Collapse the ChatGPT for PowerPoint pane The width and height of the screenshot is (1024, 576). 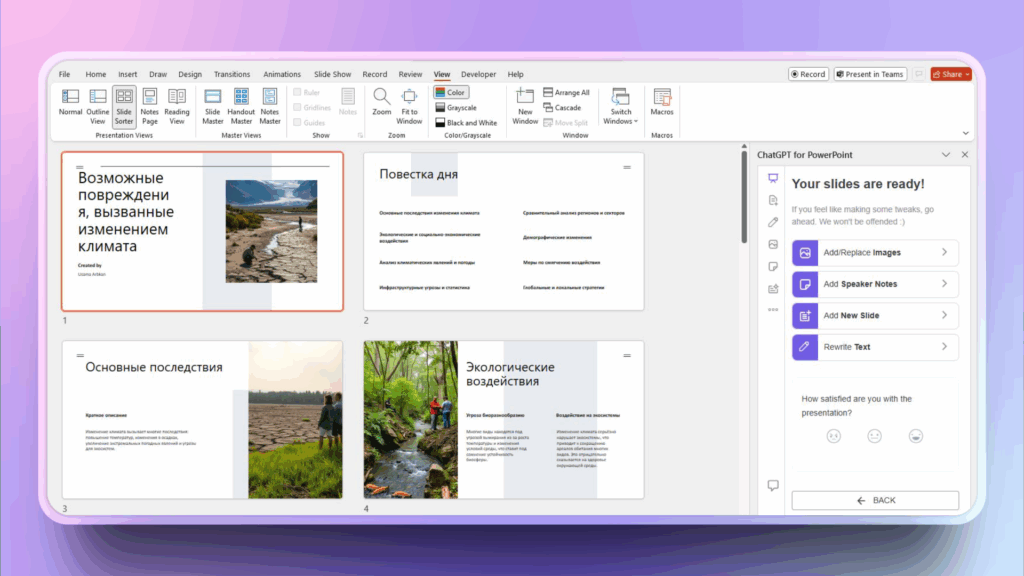[945, 155]
